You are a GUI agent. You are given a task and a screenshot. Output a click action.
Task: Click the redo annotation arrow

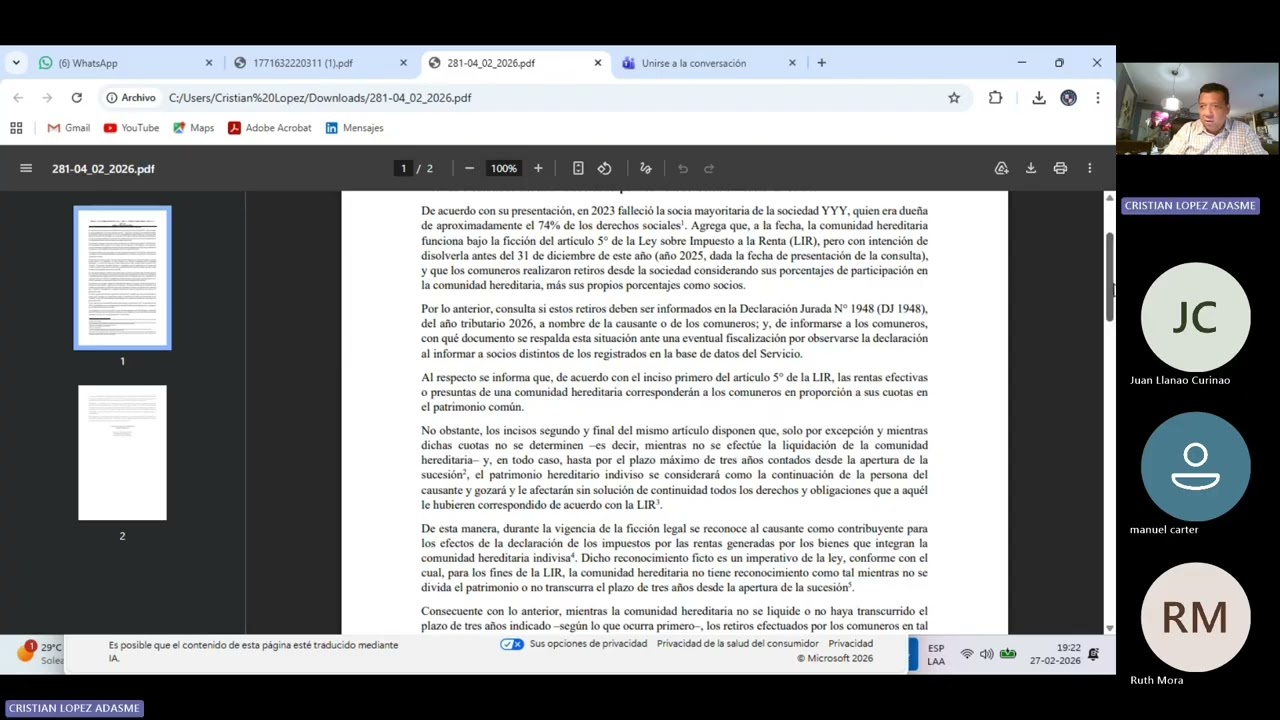coord(709,168)
